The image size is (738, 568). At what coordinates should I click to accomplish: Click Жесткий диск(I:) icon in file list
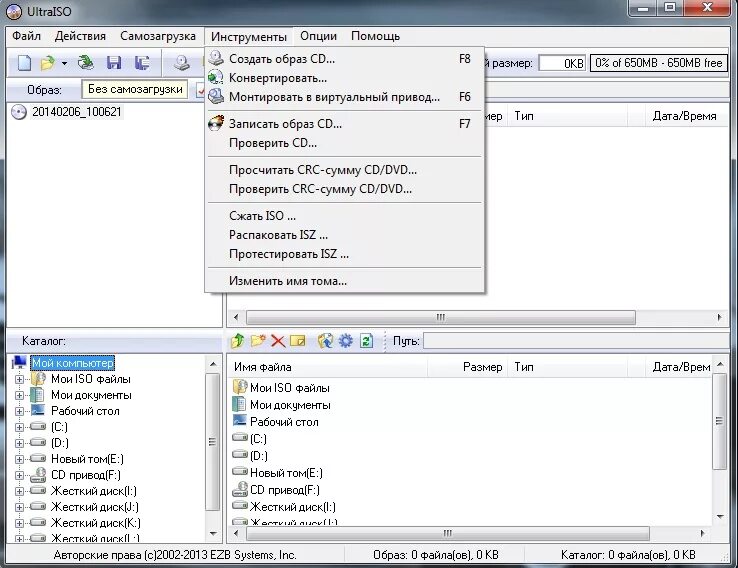(x=240, y=506)
